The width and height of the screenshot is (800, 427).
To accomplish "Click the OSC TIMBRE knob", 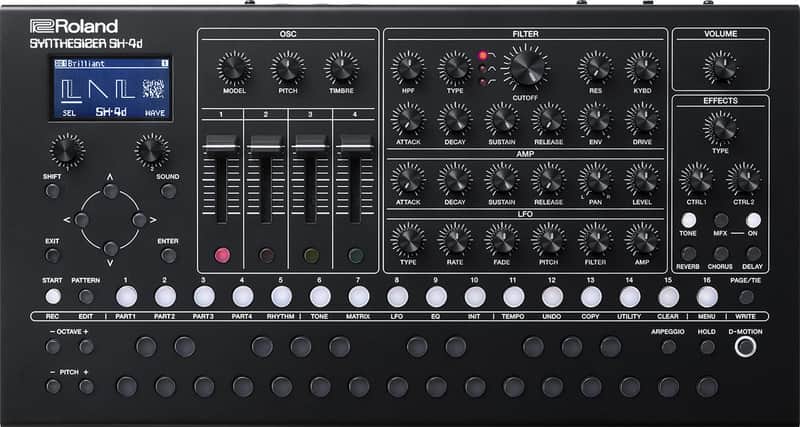I will click(x=341, y=68).
